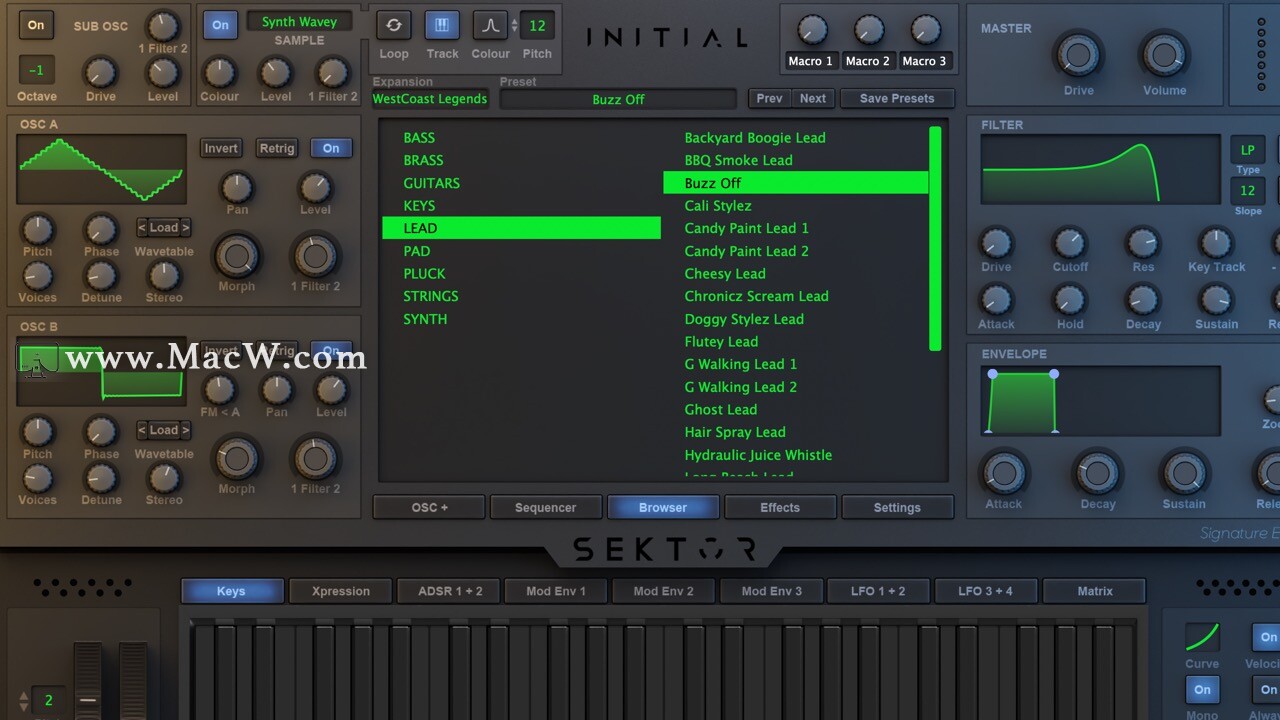Click the OSC A Pan knob

pos(237,187)
